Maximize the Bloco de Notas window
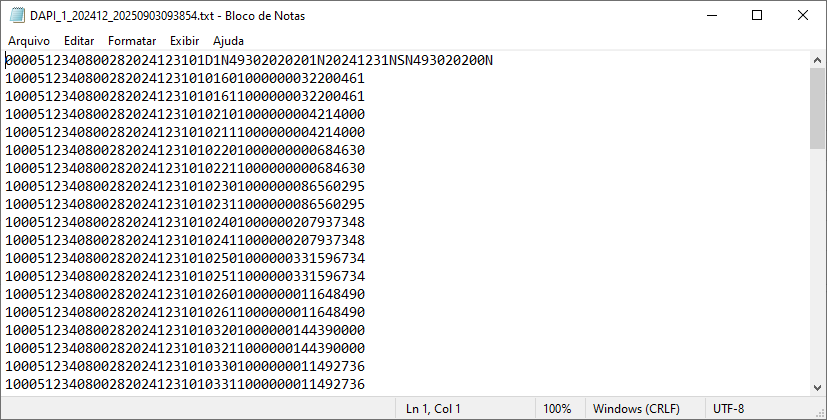This screenshot has width=827, height=420. tap(757, 16)
